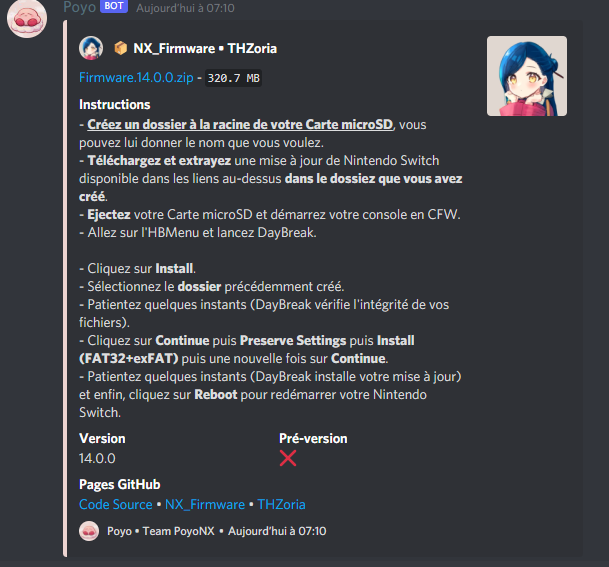Click the Version field value 14.0.0
Viewport: 609px width, 567px height.
97,459
